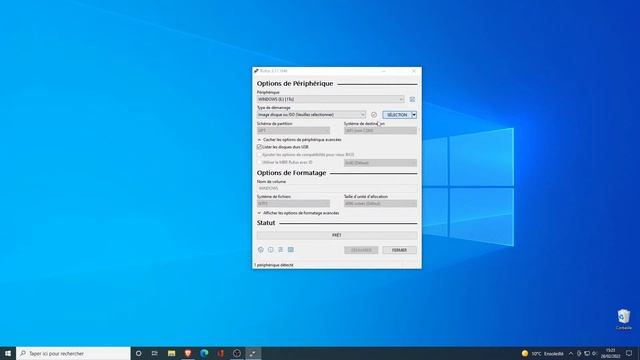Open Task View in the taskbar

point(155,353)
